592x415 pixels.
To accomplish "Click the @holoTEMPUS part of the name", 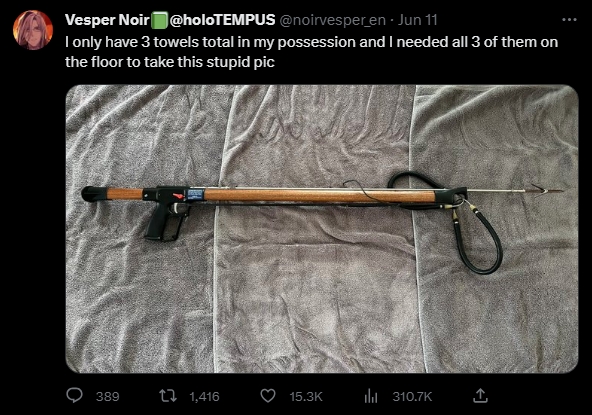I will (222, 20).
